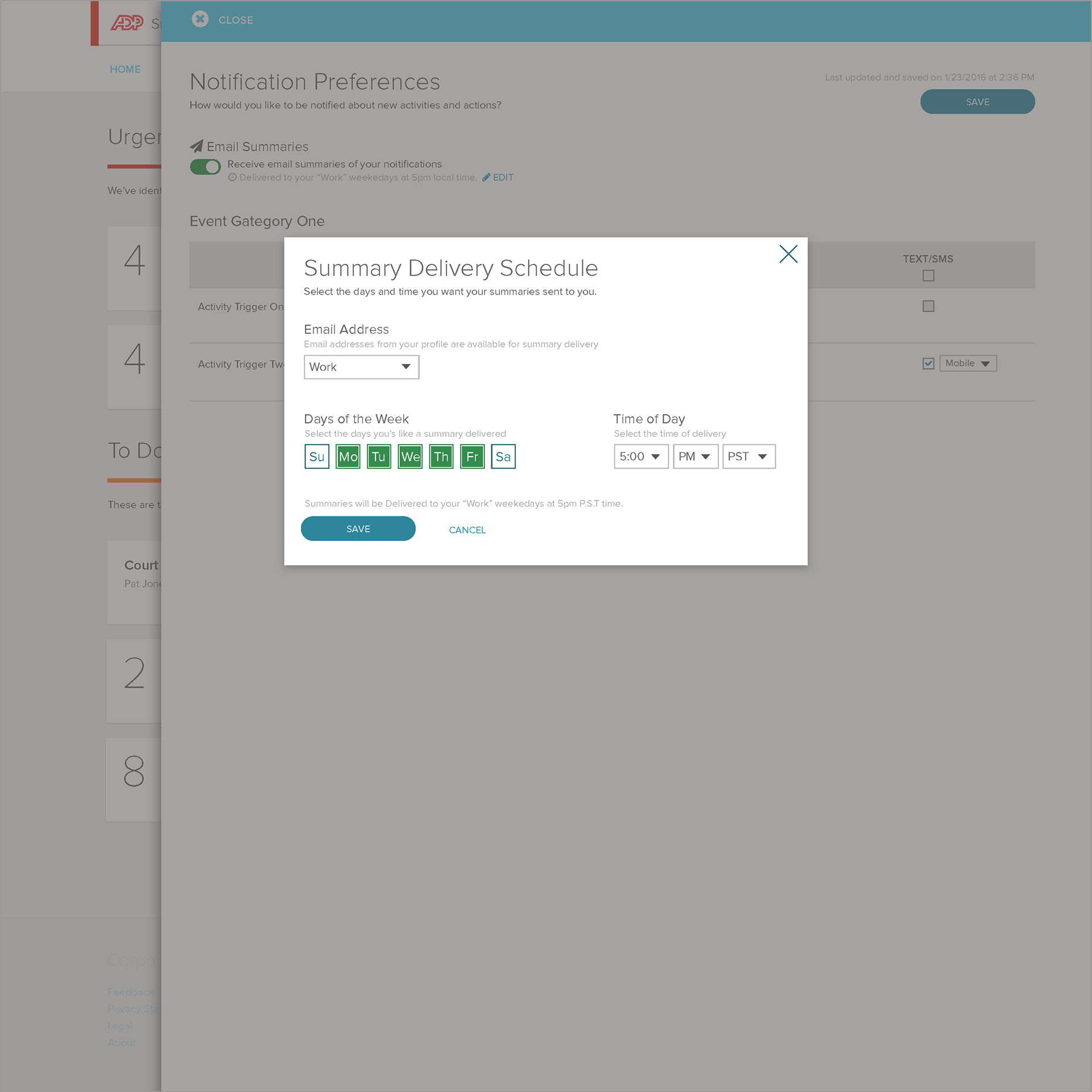Uncheck Activity Trigger Two SMS checkbox
Image resolution: width=1092 pixels, height=1092 pixels.
(928, 363)
